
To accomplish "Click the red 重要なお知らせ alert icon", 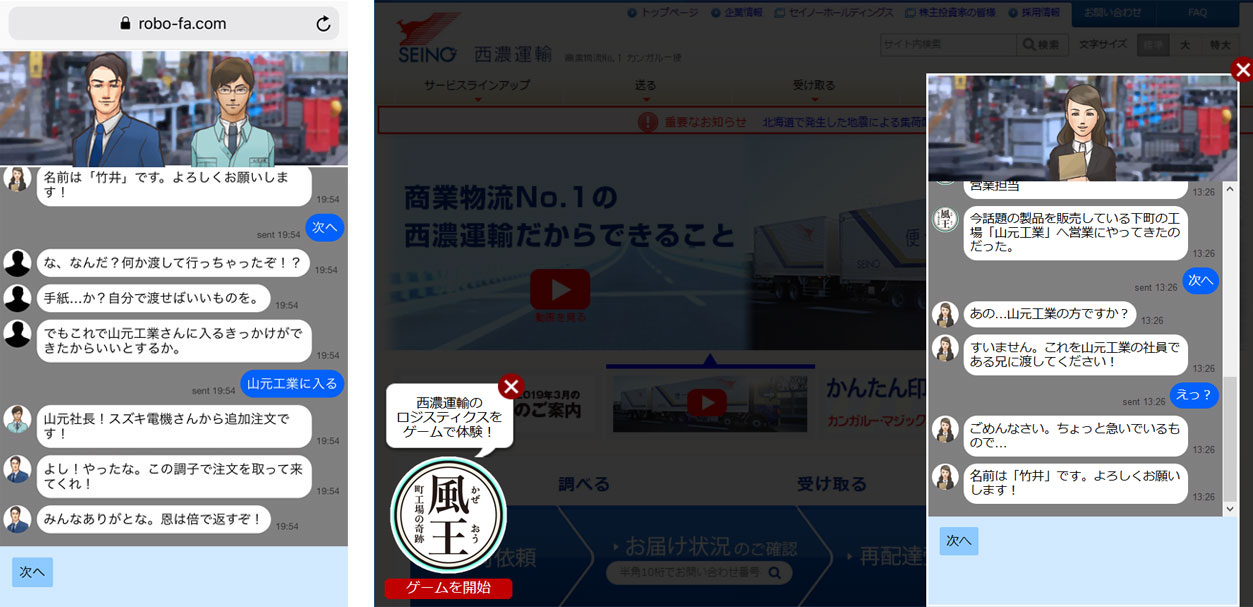I will (649, 121).
